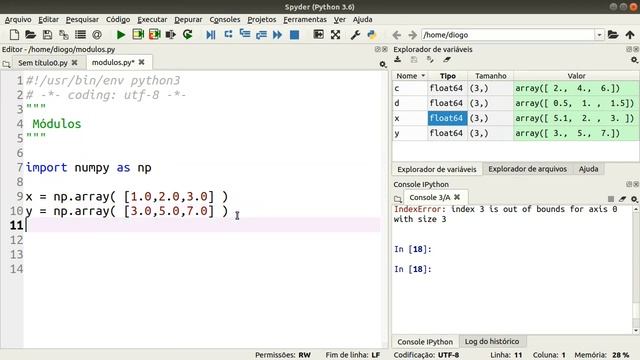Expand working directory path dropdown
The image size is (640, 360).
coord(599,35)
